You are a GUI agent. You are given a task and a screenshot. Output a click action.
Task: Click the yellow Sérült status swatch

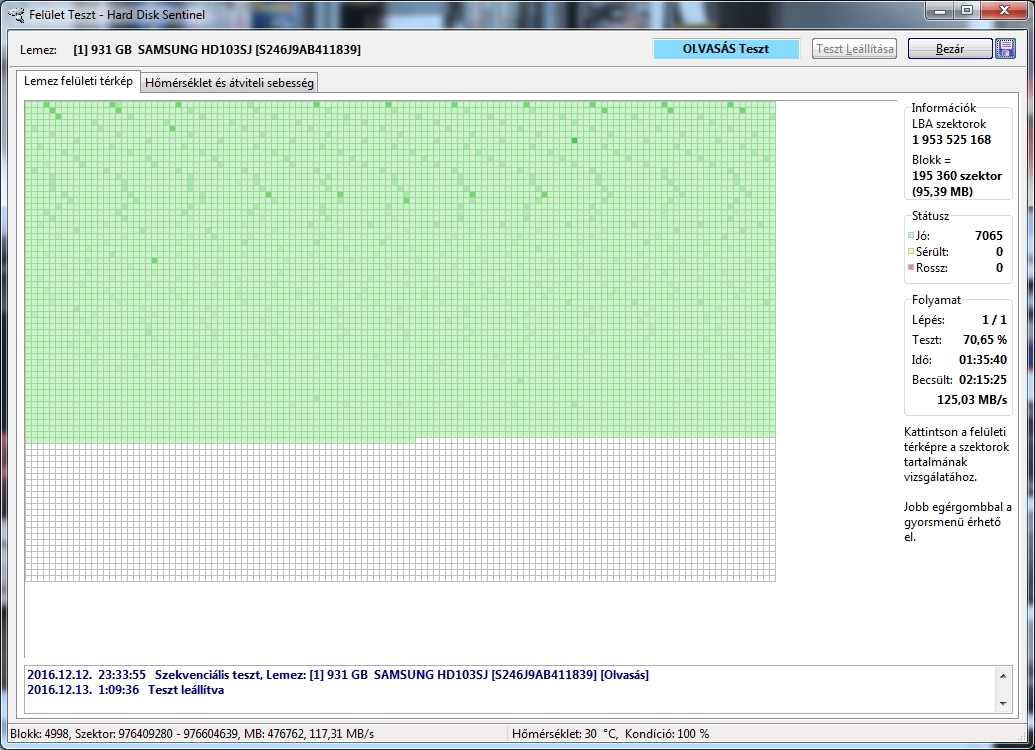[911, 251]
